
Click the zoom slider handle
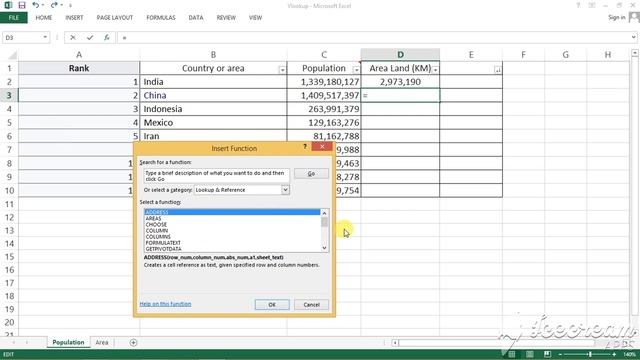[590, 354]
